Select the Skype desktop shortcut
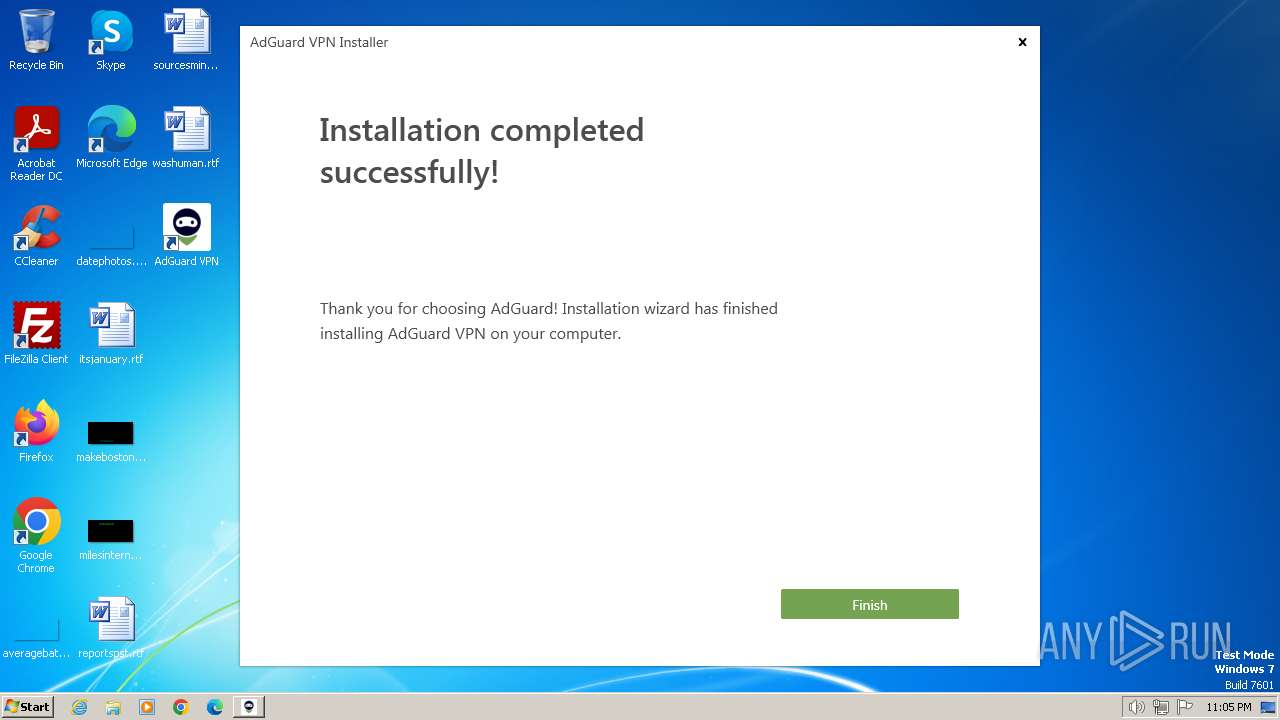1280x720 pixels. 111,40
